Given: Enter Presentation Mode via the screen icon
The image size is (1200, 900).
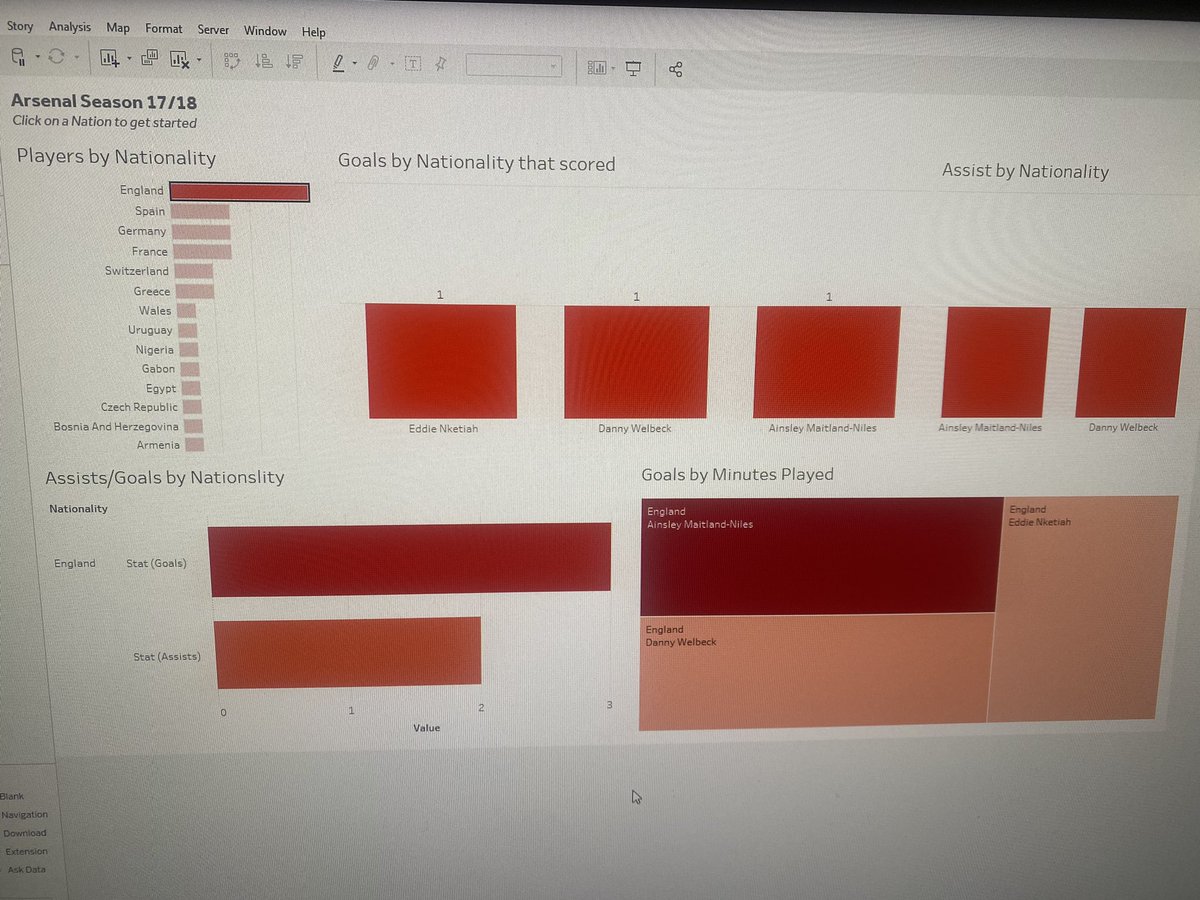Looking at the screenshot, I should click(633, 67).
